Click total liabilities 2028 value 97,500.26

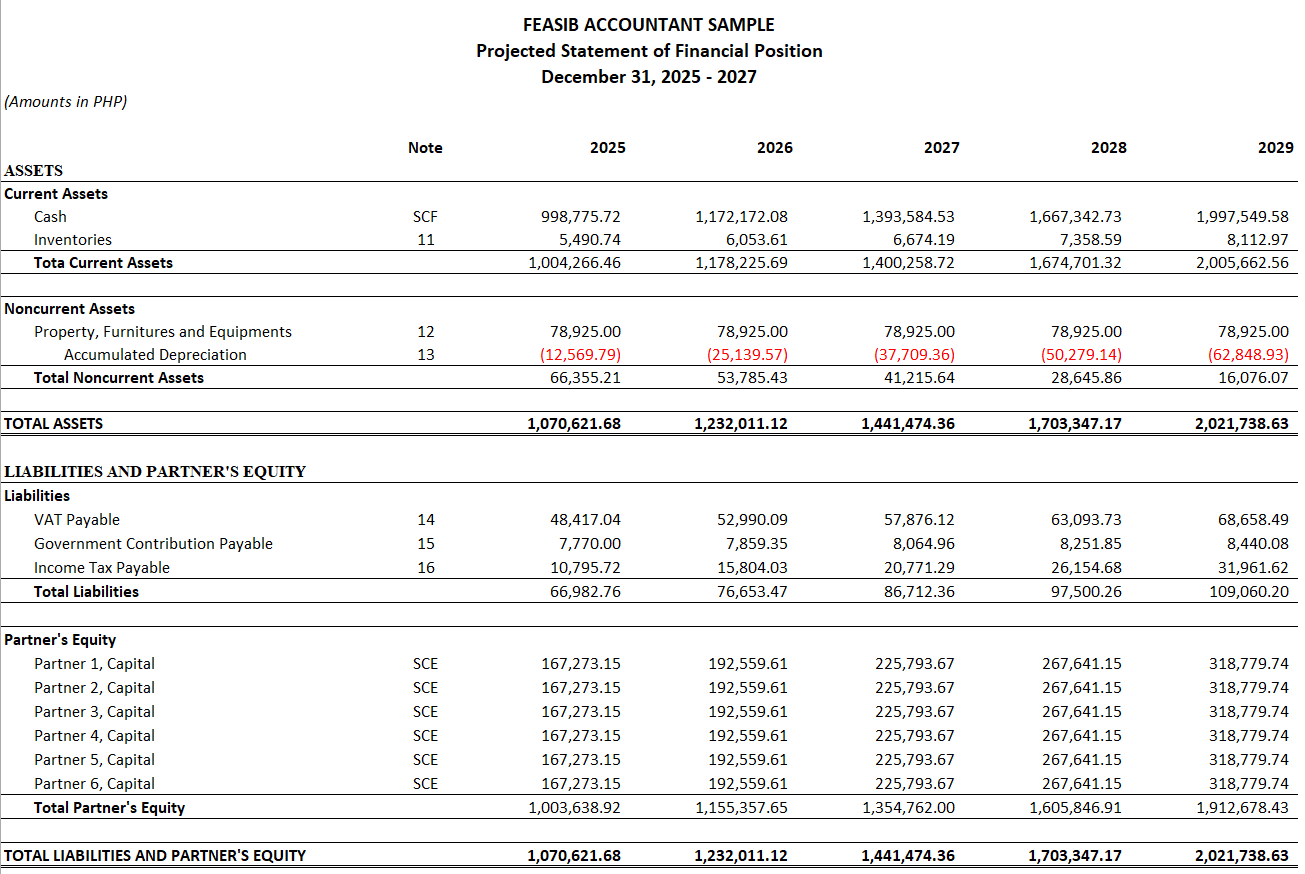tap(1086, 591)
